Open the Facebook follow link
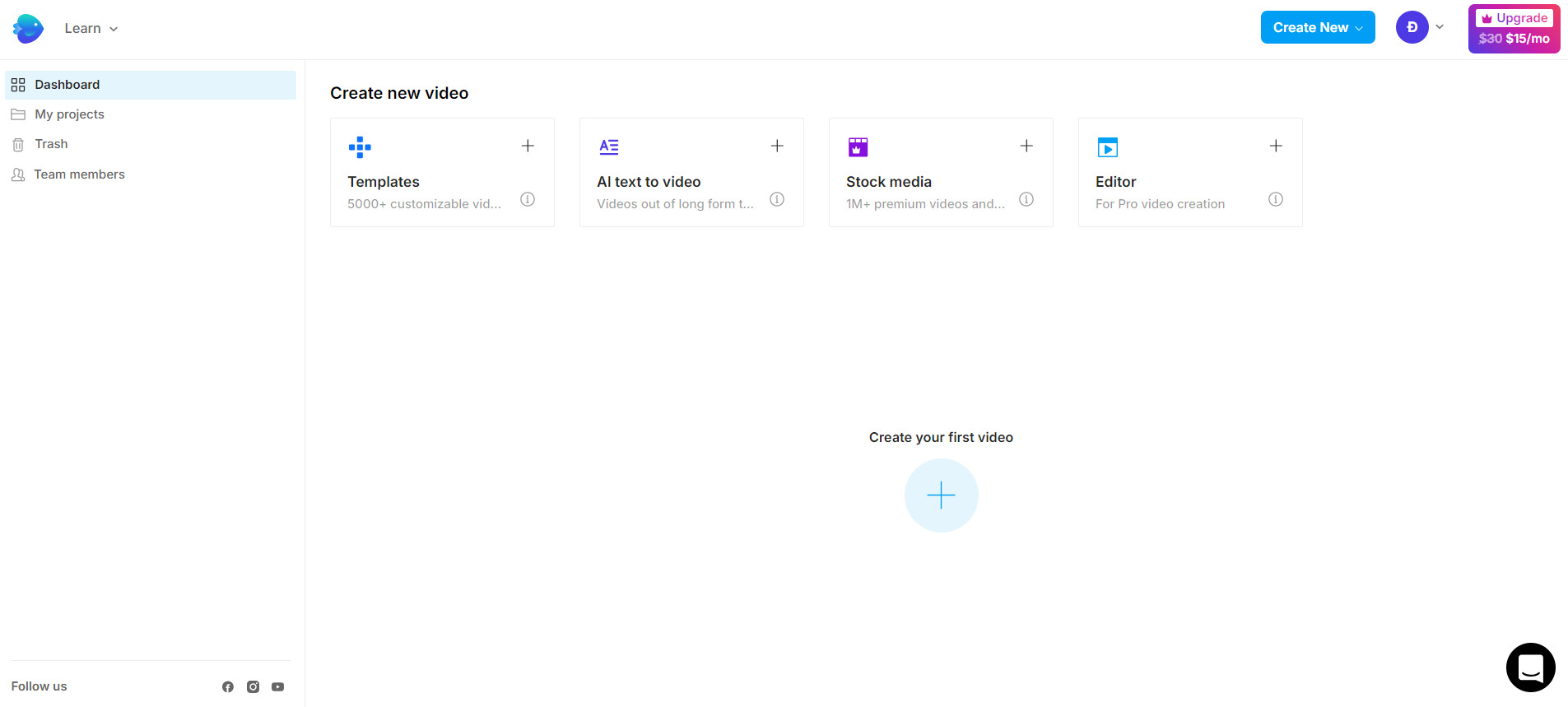This screenshot has width=1568, height=707. tap(228, 686)
